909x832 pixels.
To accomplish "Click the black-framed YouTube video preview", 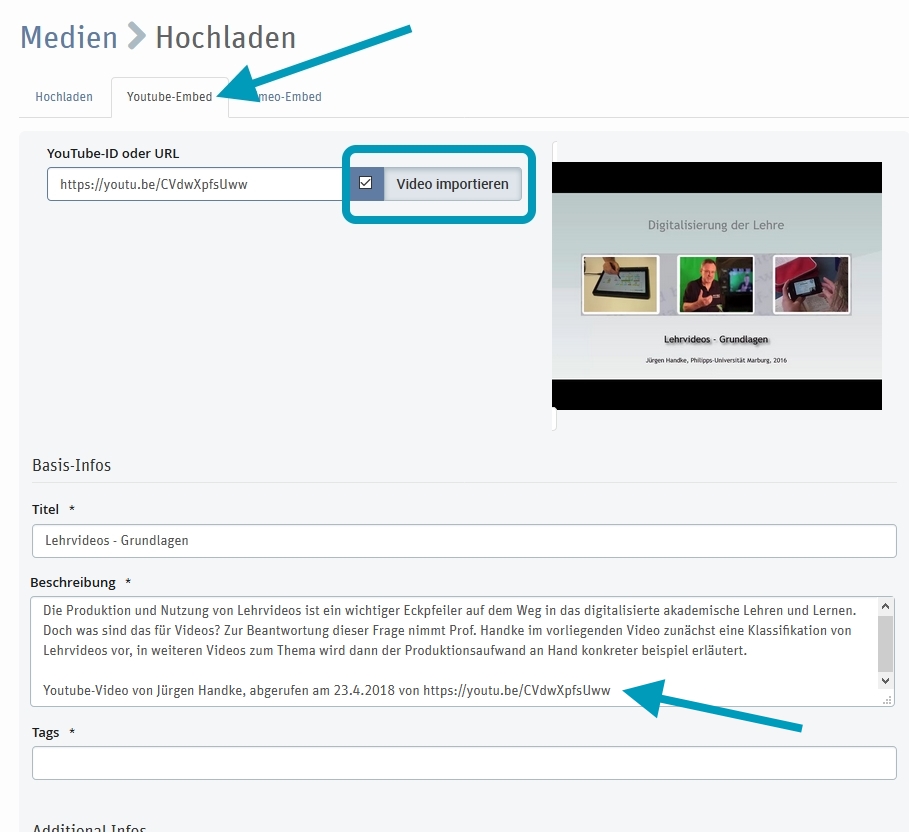I will (x=716, y=285).
